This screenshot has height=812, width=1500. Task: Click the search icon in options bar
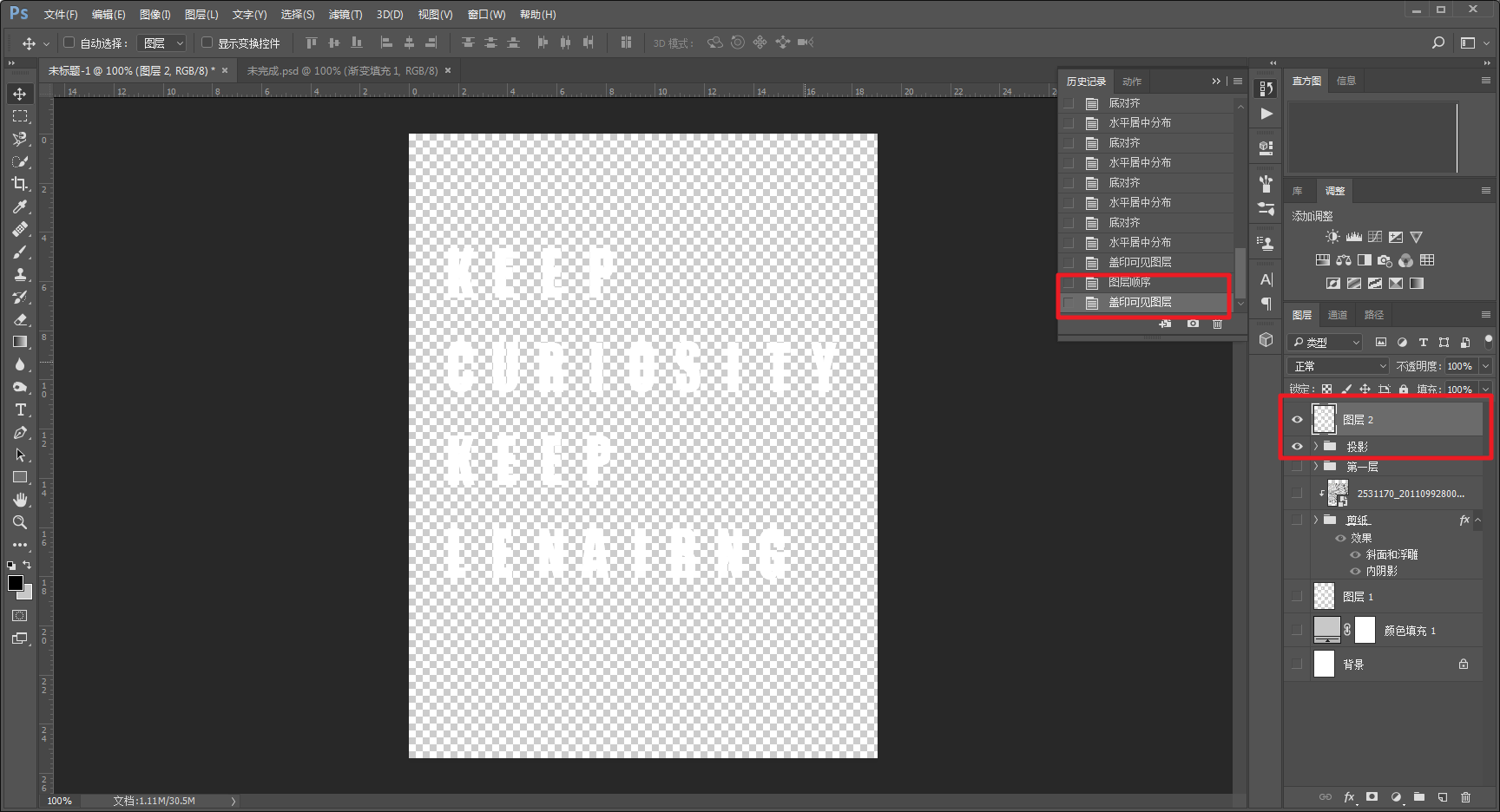1438,43
